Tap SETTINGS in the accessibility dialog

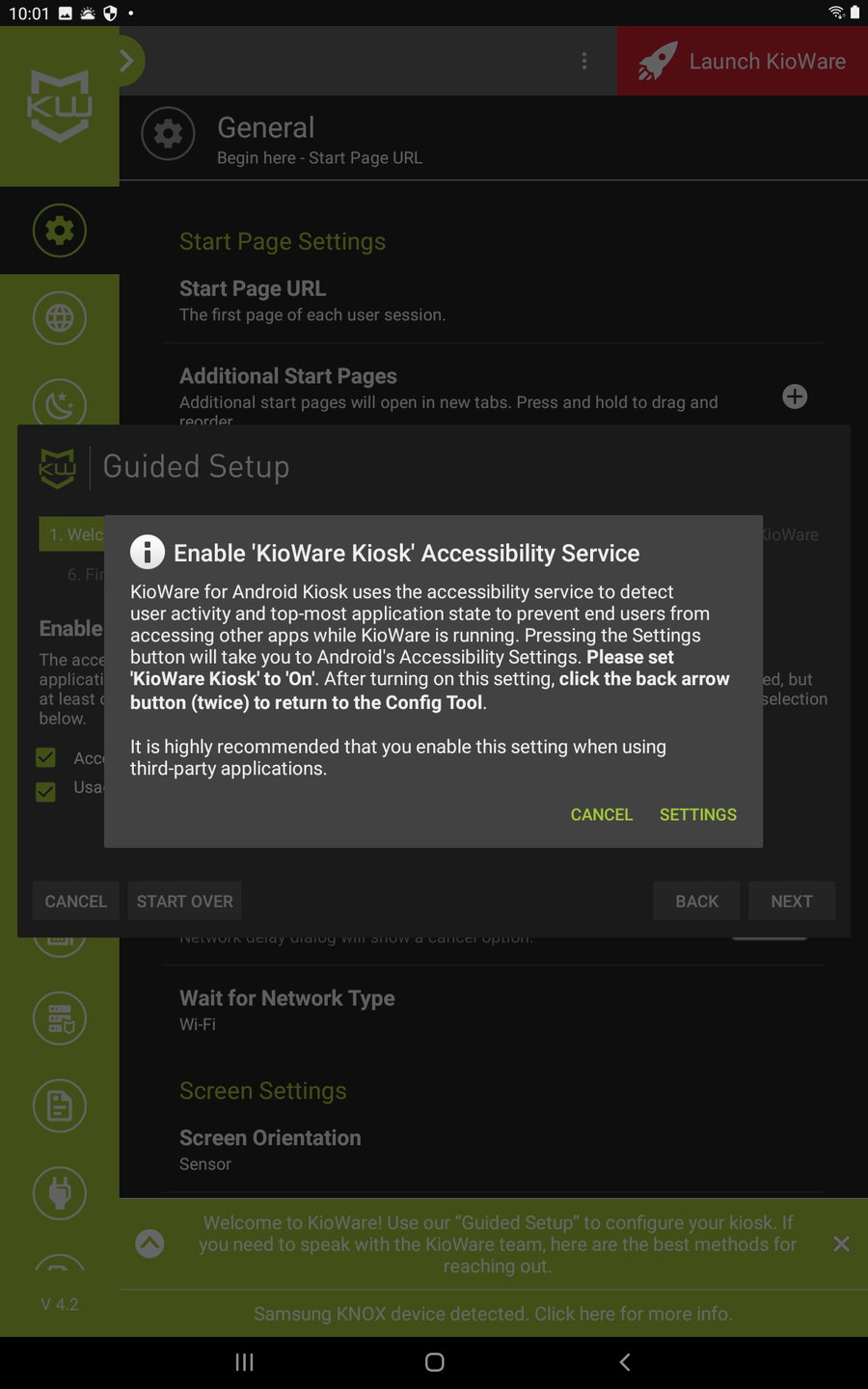point(698,814)
